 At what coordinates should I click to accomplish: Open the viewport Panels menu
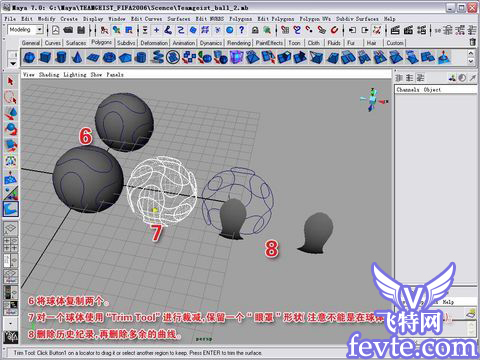115,75
